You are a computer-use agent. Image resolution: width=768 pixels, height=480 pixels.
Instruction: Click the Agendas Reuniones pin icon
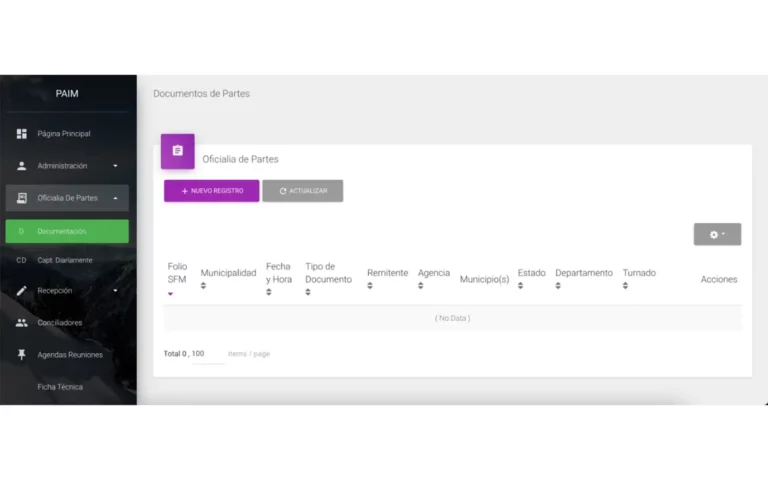tap(22, 355)
